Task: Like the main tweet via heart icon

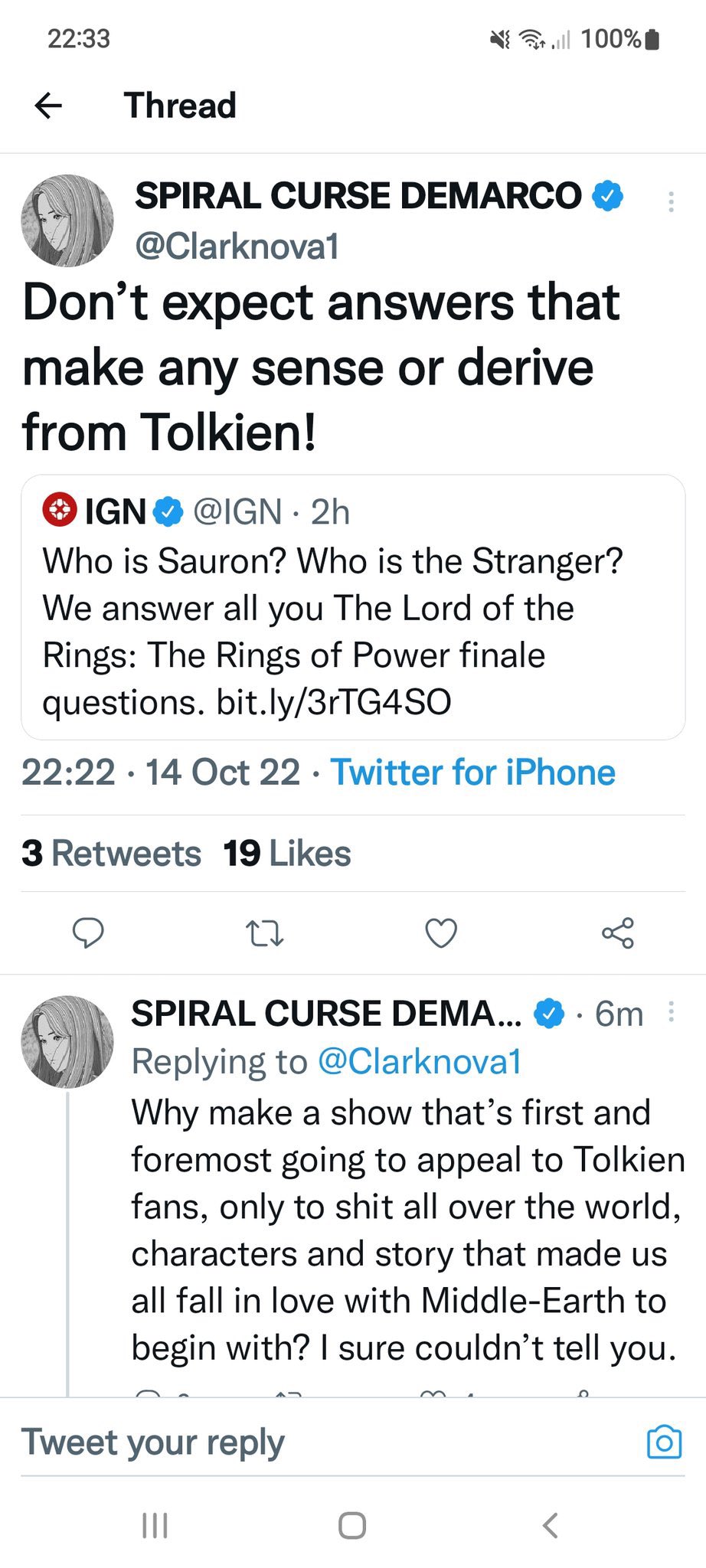Action: tap(441, 933)
